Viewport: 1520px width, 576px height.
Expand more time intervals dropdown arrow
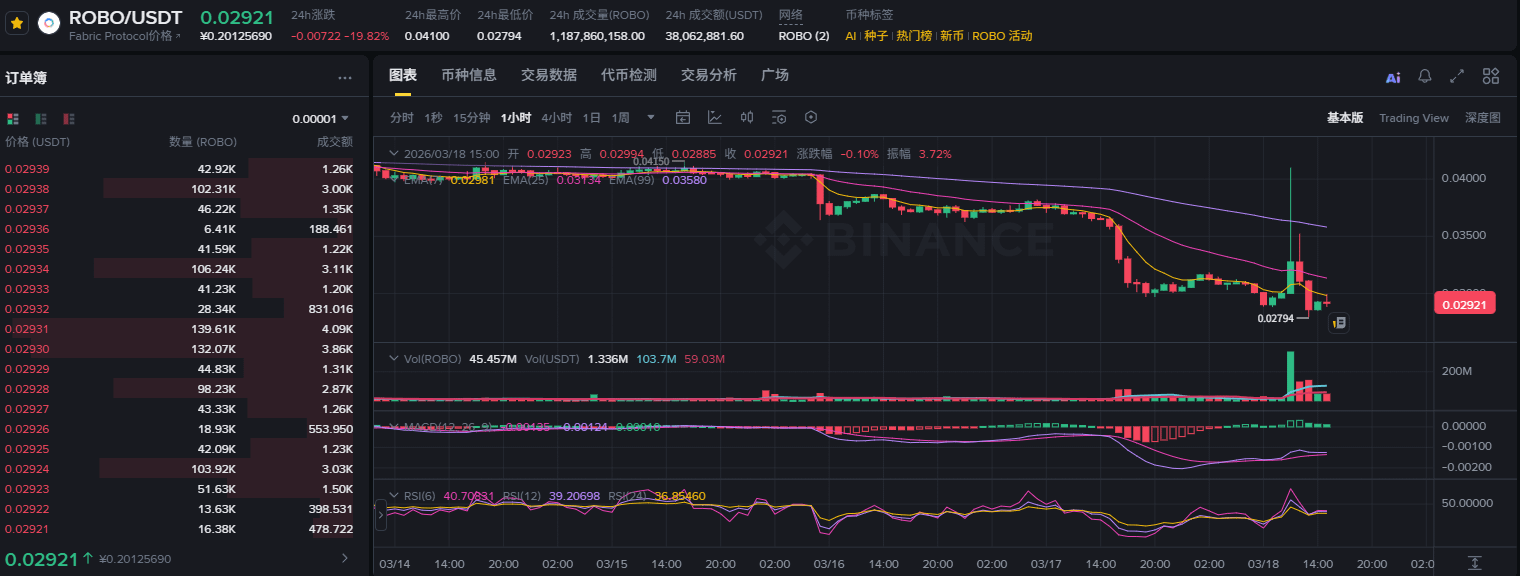[x=651, y=118]
